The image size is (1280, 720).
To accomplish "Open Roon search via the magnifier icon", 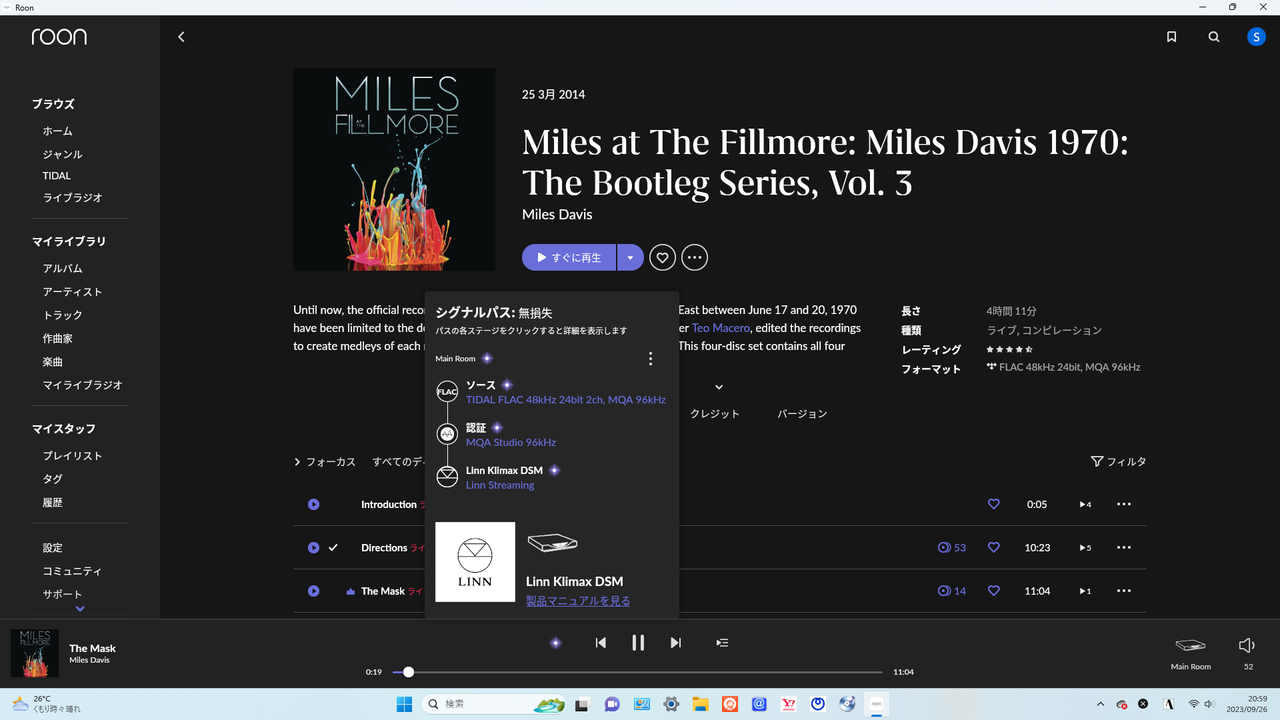I will click(x=1214, y=37).
